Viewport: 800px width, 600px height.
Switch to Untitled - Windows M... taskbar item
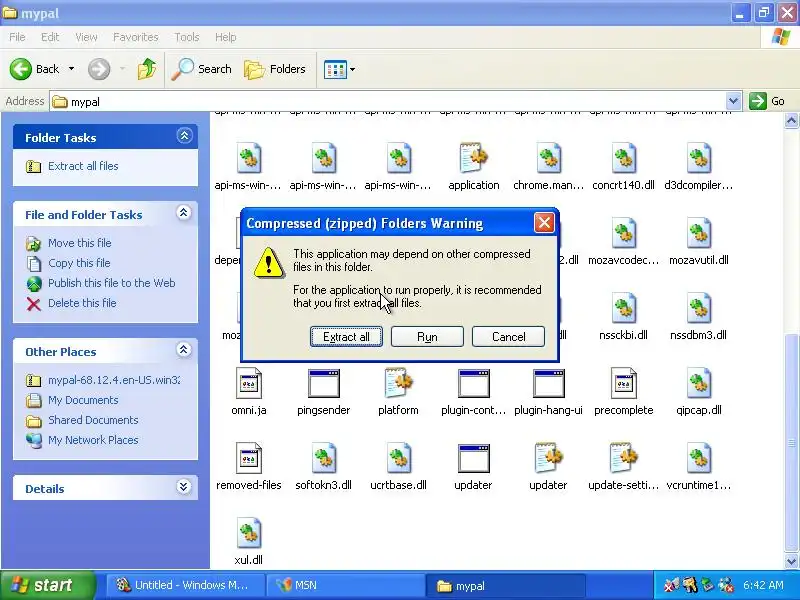click(x=186, y=585)
